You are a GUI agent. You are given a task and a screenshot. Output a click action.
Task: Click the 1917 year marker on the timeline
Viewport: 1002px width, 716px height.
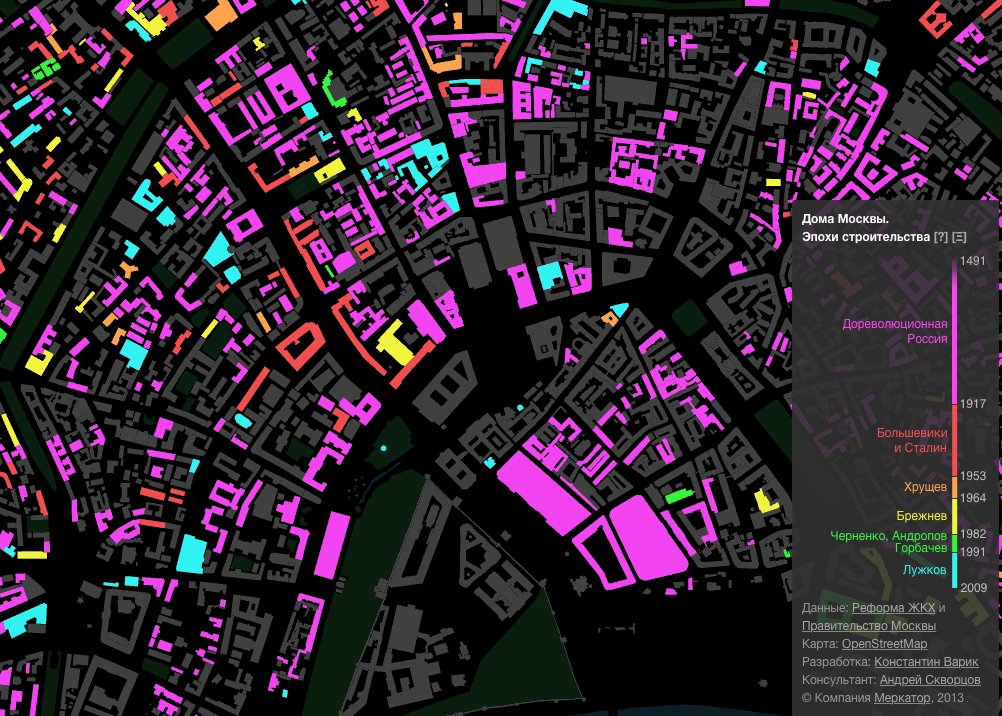973,403
